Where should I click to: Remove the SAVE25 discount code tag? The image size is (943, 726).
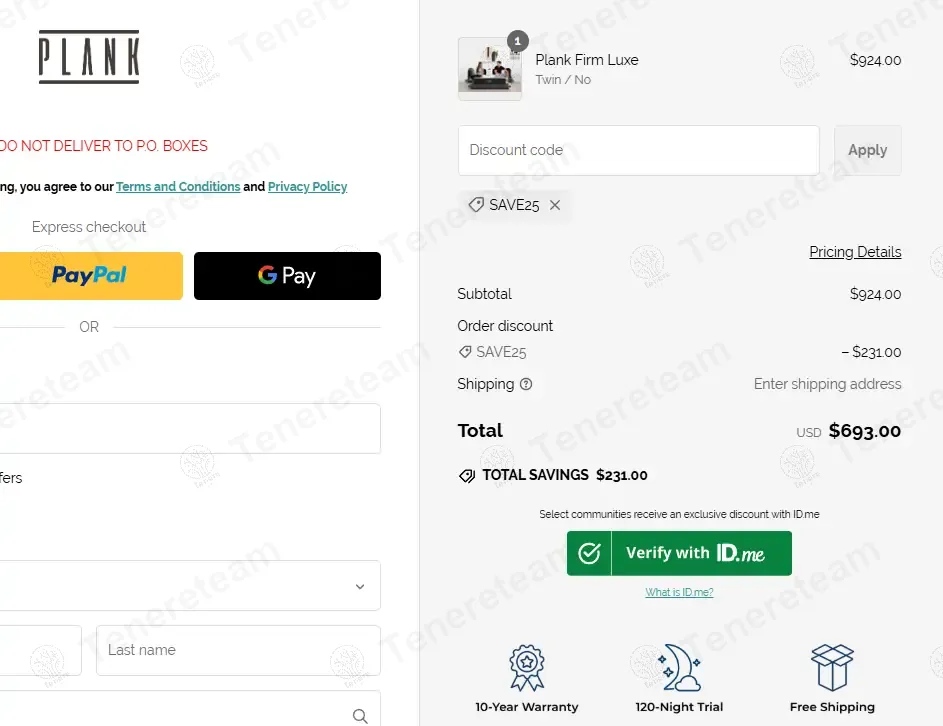pyautogui.click(x=555, y=205)
